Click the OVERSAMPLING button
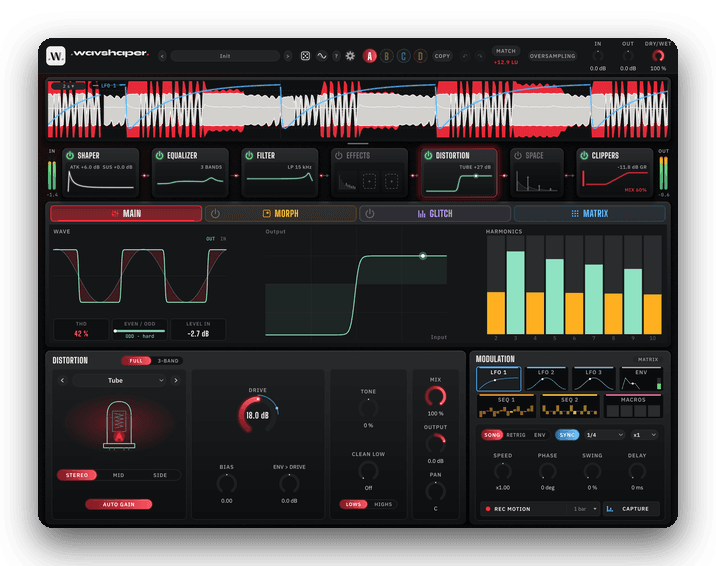Image resolution: width=716 pixels, height=566 pixels. [x=553, y=56]
